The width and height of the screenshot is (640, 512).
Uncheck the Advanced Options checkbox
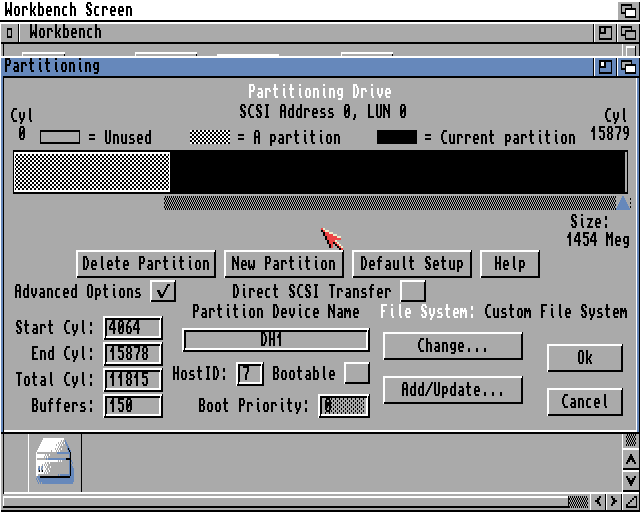(x=163, y=292)
